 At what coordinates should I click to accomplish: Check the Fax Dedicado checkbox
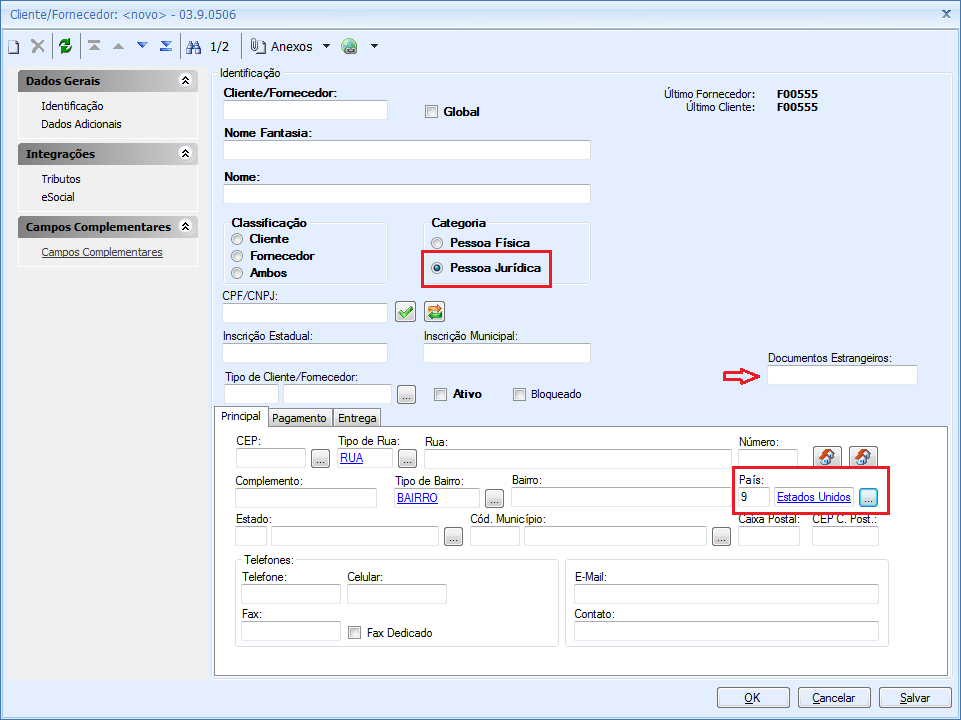click(x=354, y=632)
